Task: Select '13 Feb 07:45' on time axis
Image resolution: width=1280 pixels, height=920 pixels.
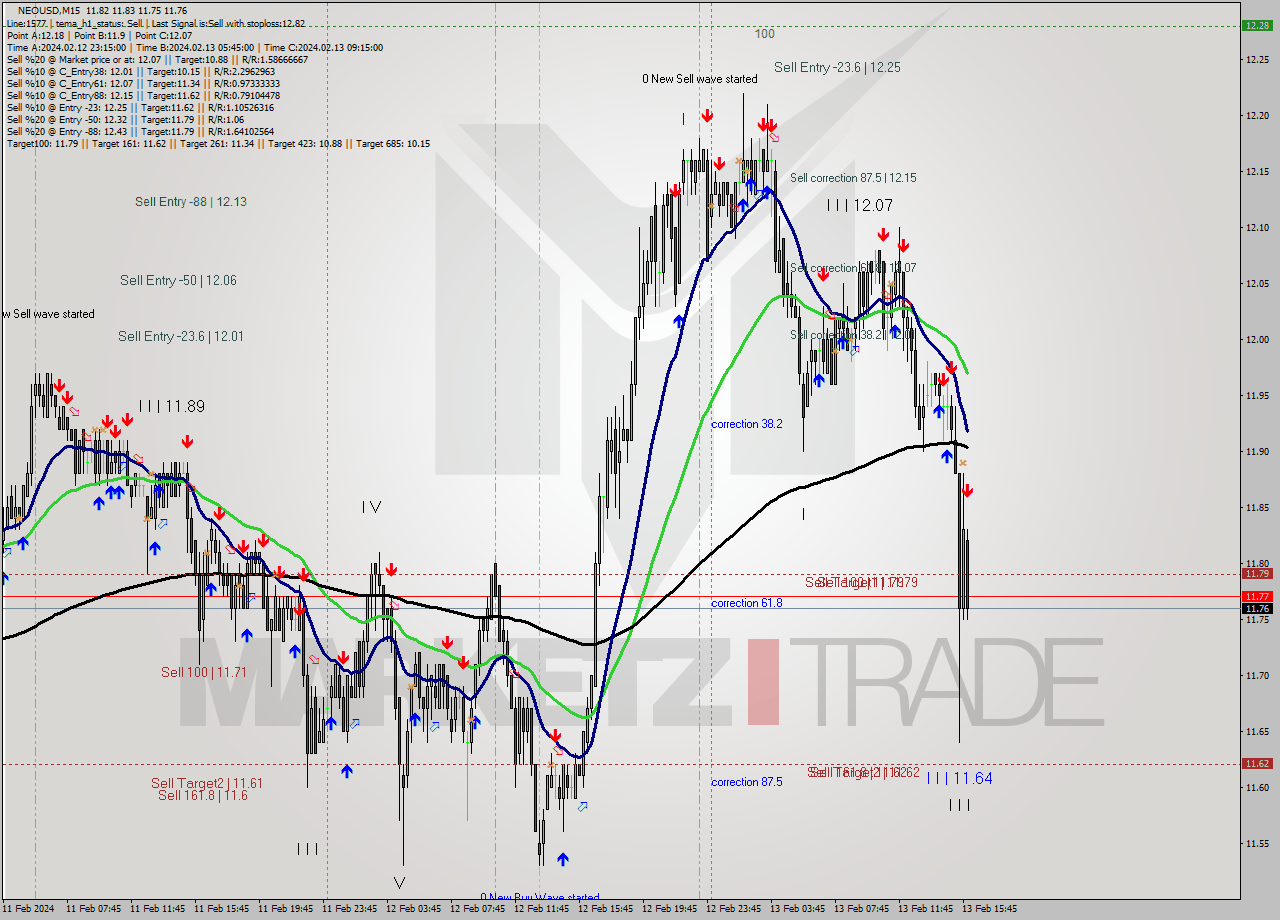Action: click(x=861, y=909)
